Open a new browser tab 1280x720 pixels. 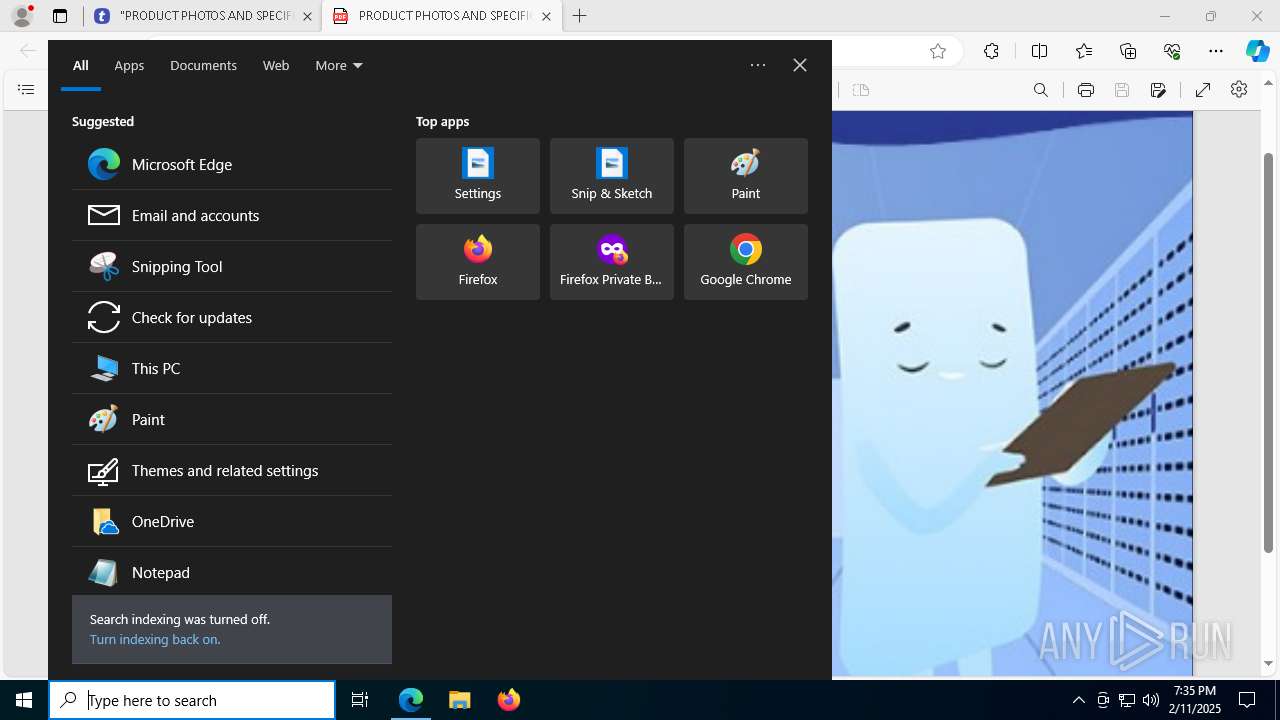[580, 16]
